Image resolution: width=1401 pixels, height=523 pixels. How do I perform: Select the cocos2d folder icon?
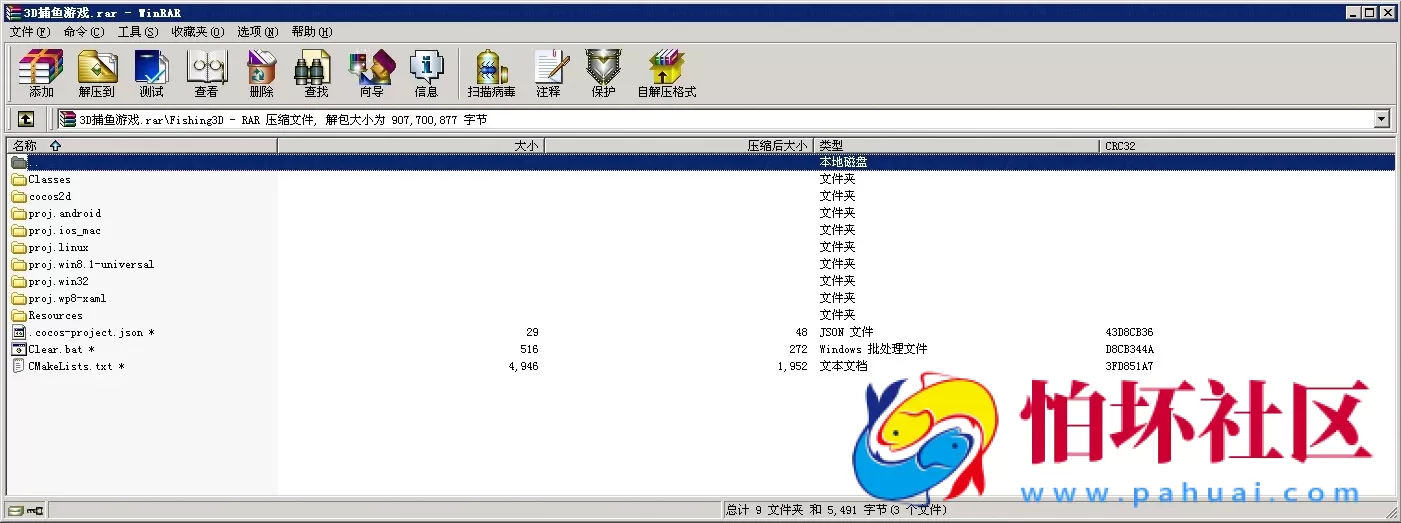pyautogui.click(x=19, y=196)
